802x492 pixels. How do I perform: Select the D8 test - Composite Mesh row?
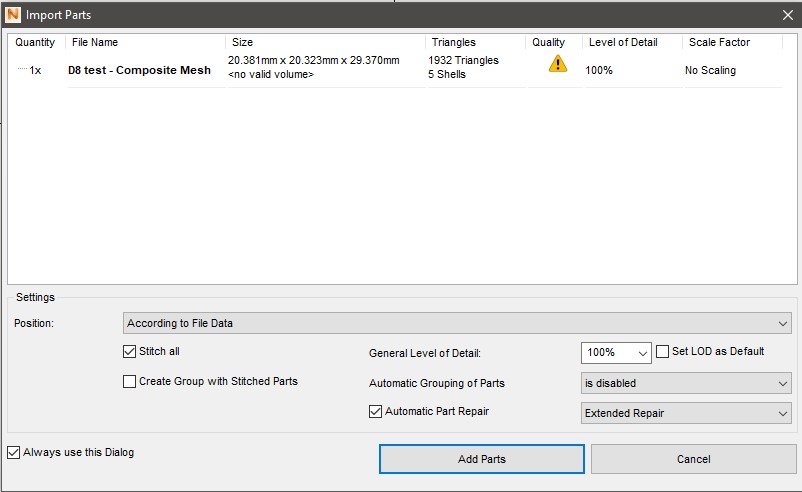(x=139, y=71)
